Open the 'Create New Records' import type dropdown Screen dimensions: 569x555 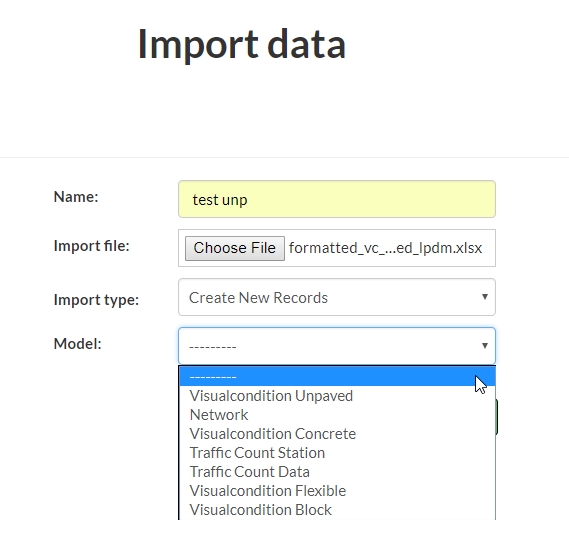click(x=337, y=297)
